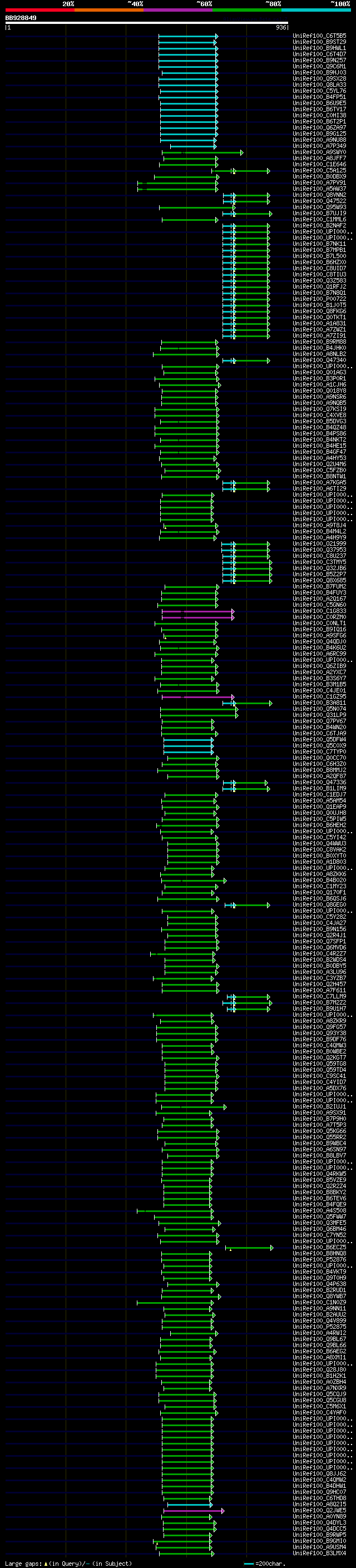Image resolution: width=356 pixels, height=1568 pixels.
Task: Click the green ~80% legend segment
Action: pos(247,10)
